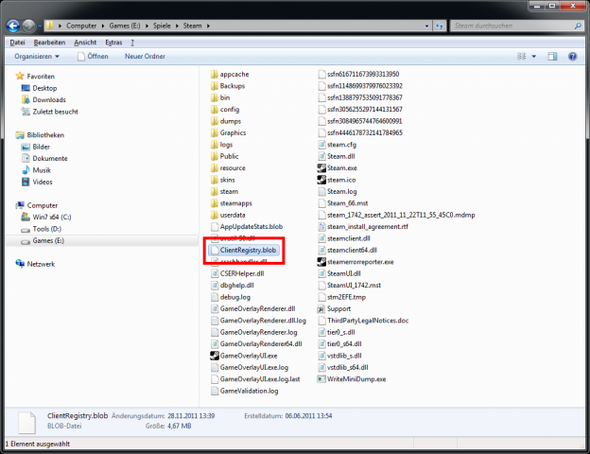590x454 pixels.
Task: Select the appcache folder icon
Action: (x=214, y=74)
